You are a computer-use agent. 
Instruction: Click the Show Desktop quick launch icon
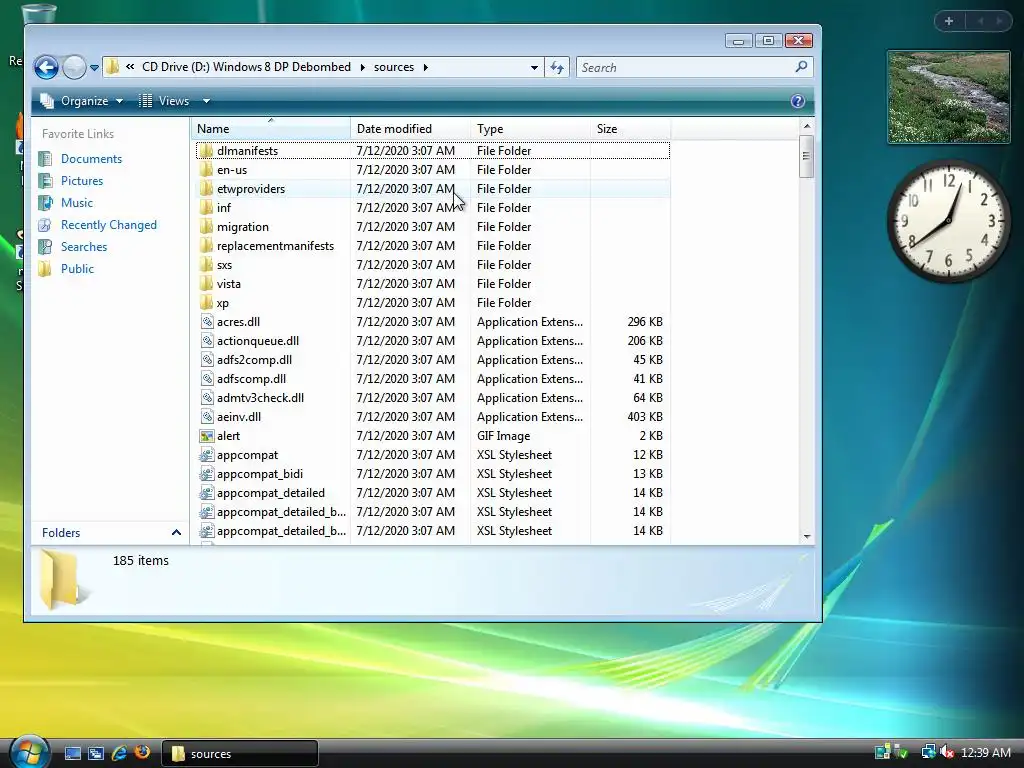tap(72, 754)
